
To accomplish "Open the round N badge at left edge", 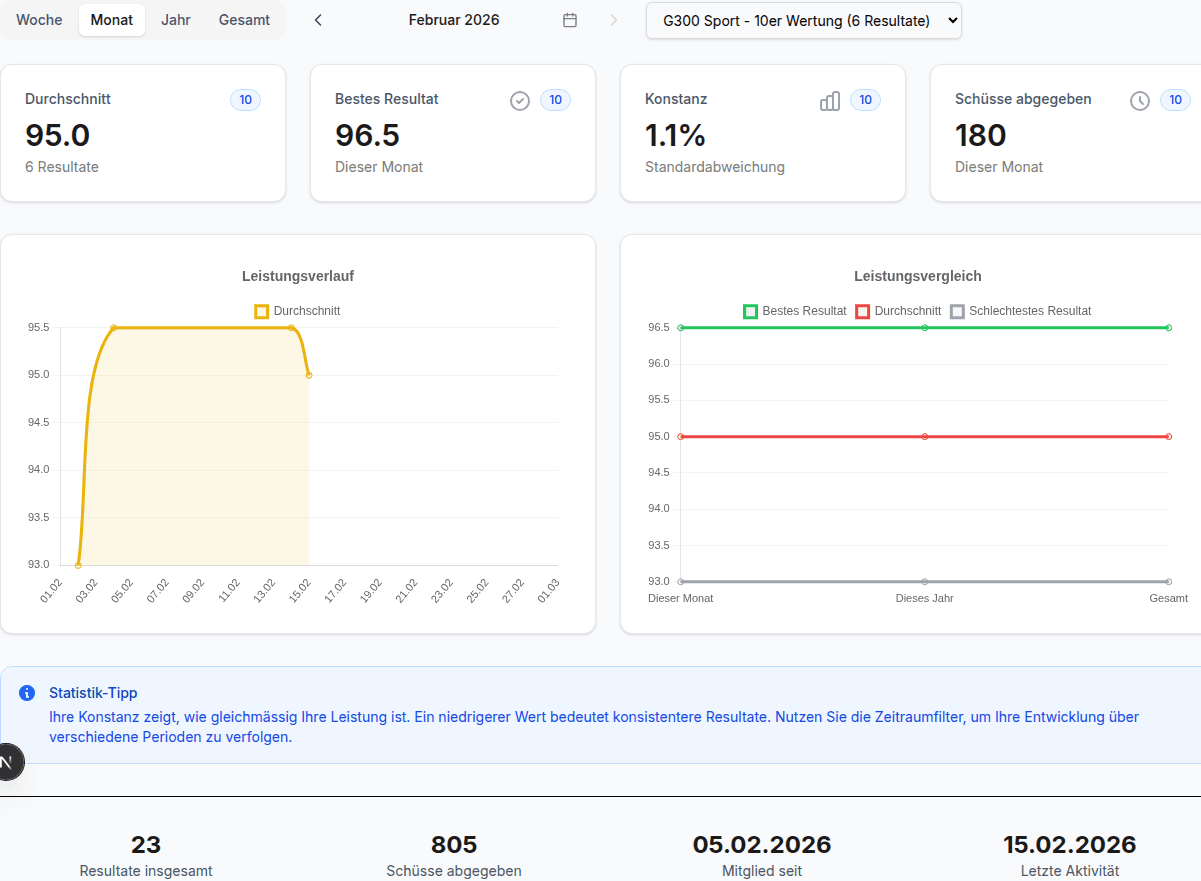I will [x=8, y=762].
